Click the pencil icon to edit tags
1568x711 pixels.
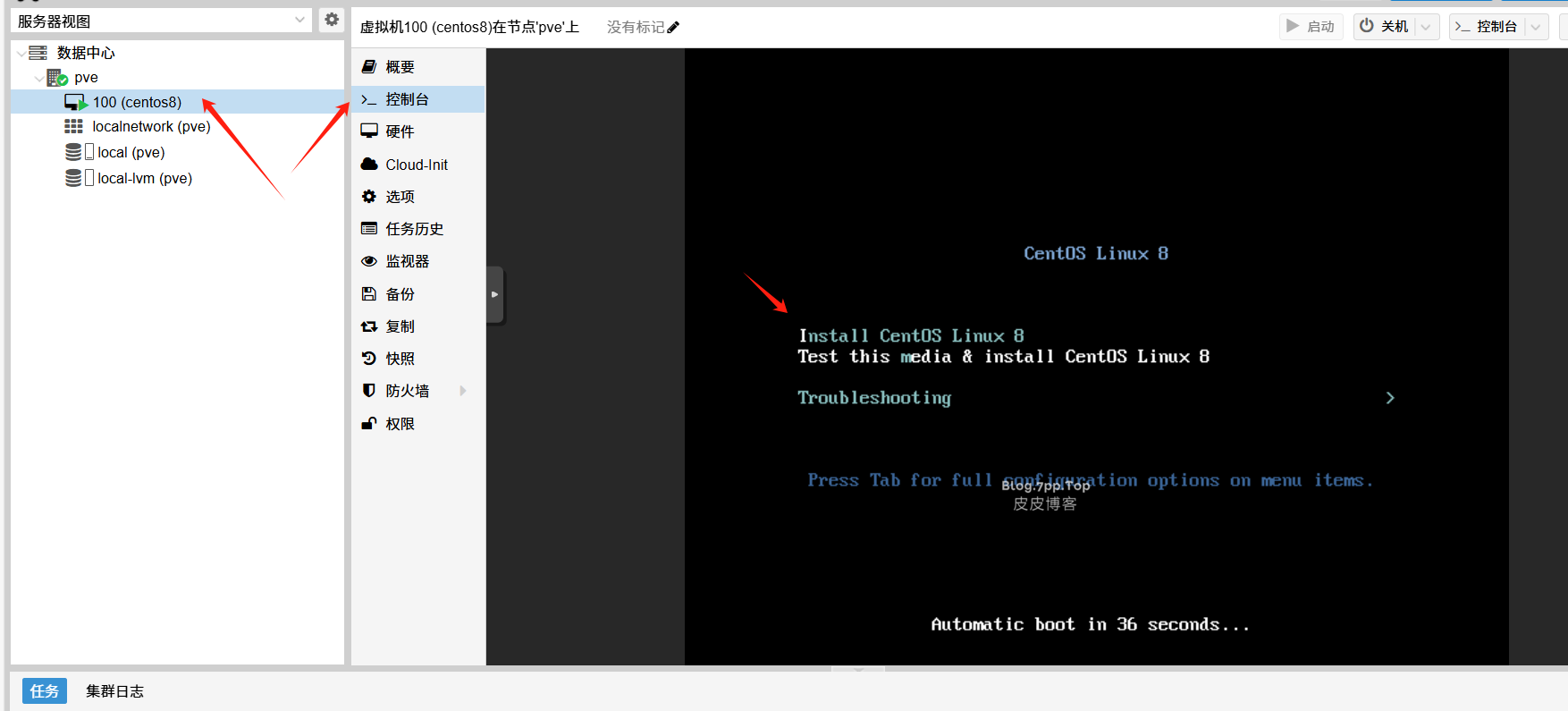[x=673, y=28]
